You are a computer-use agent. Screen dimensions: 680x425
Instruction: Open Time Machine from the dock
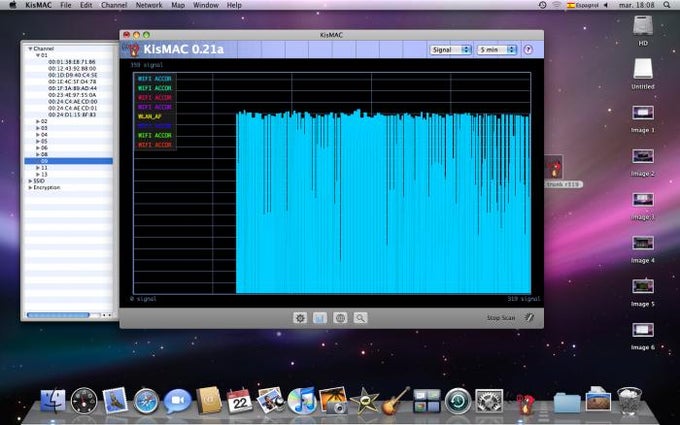point(458,401)
